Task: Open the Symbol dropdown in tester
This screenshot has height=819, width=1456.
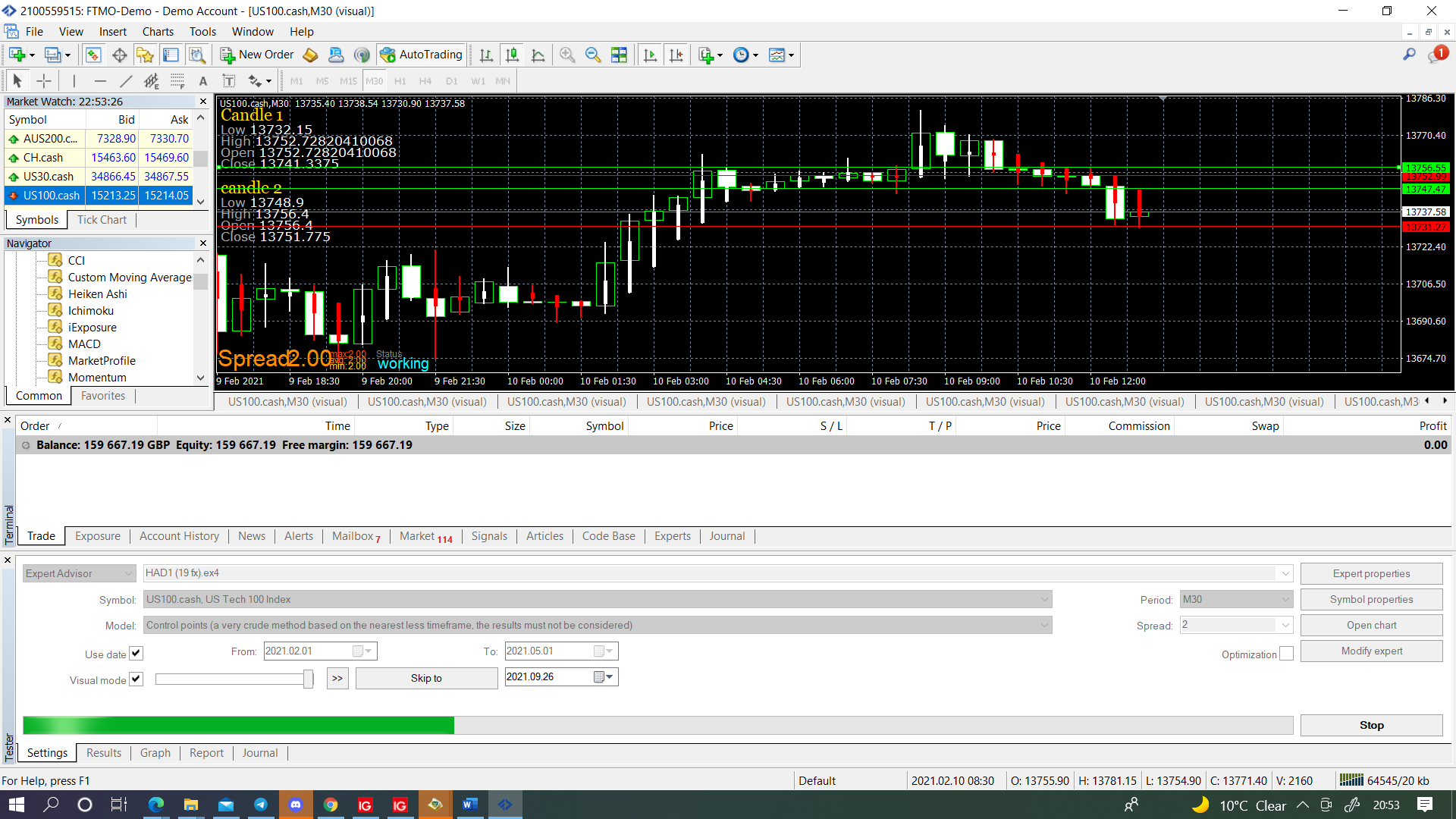Action: pos(598,599)
